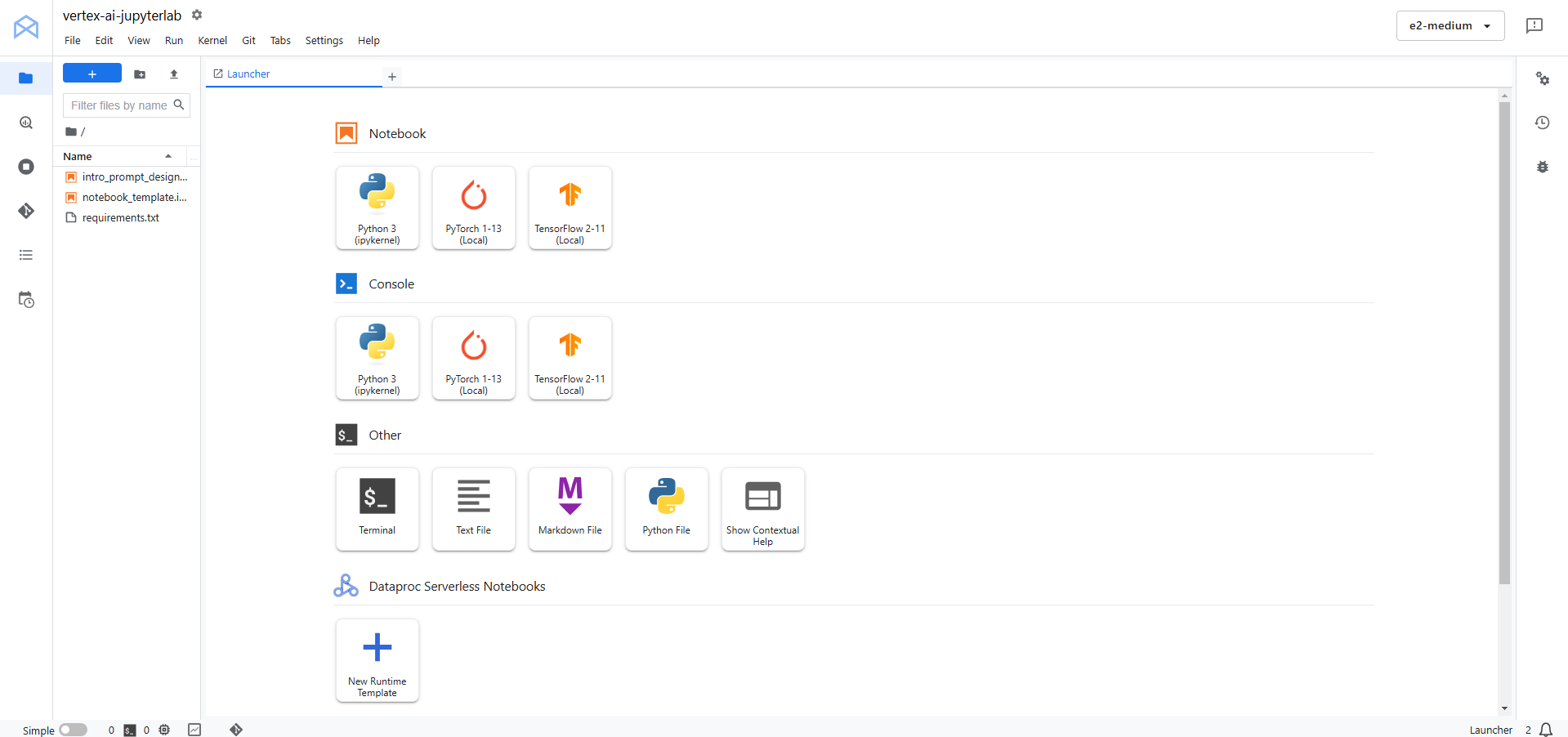The image size is (1568, 737).
Task: Click the status bar chart icon
Action: (x=194, y=730)
